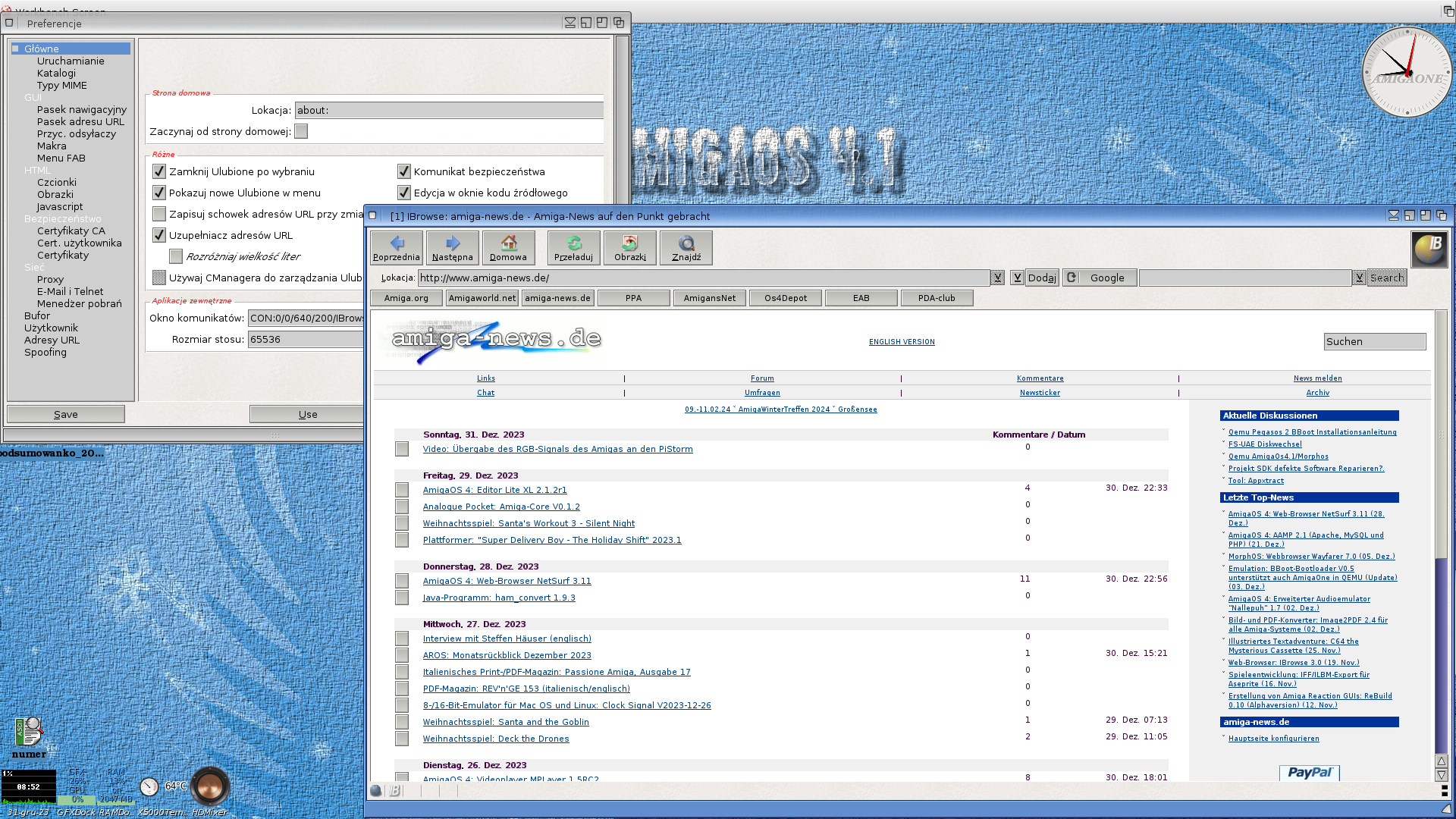This screenshot has width=1456, height=819.
Task: Load images with the Obrazki button
Action: click(630, 248)
